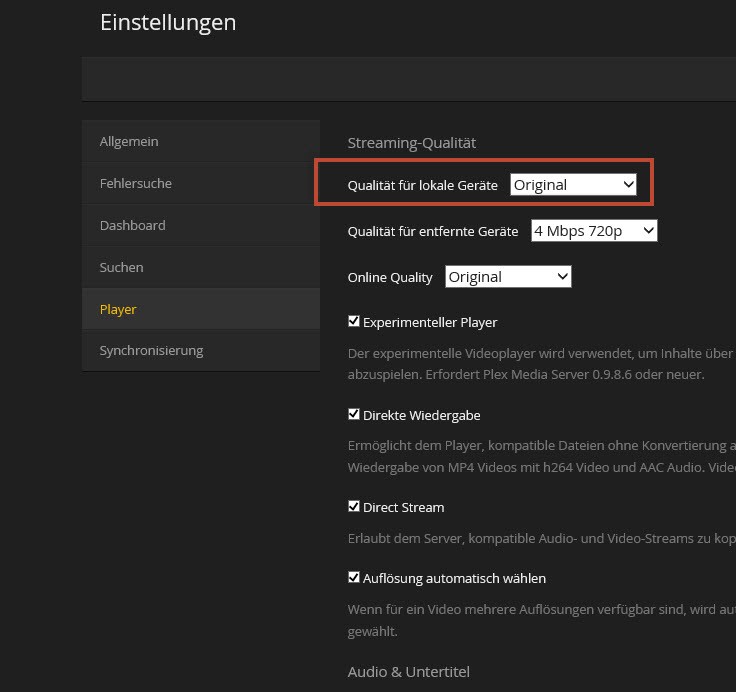The width and height of the screenshot is (736, 692).
Task: Click the Einstellungen page heading
Action: click(168, 22)
